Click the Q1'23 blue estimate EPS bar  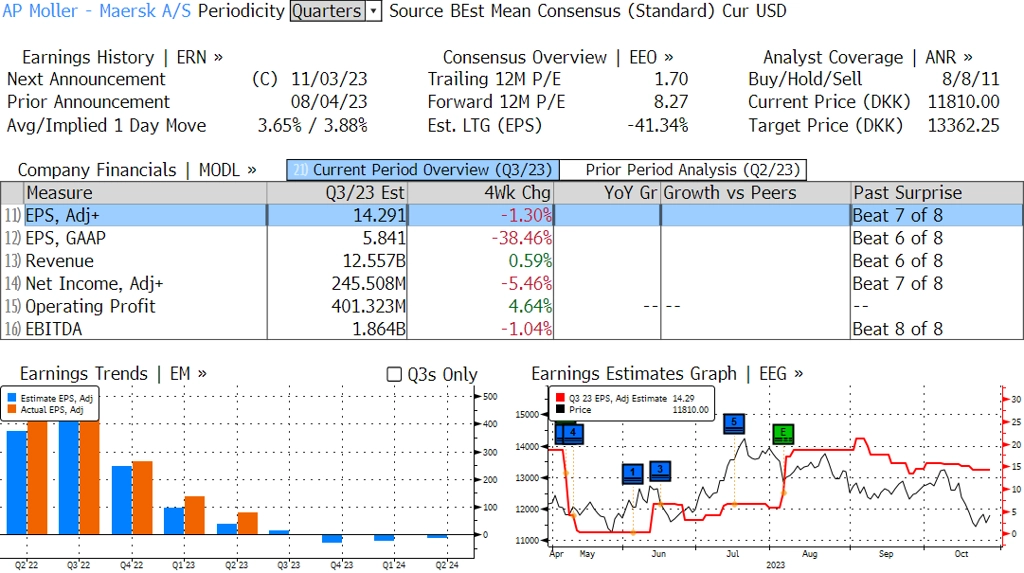[x=174, y=521]
